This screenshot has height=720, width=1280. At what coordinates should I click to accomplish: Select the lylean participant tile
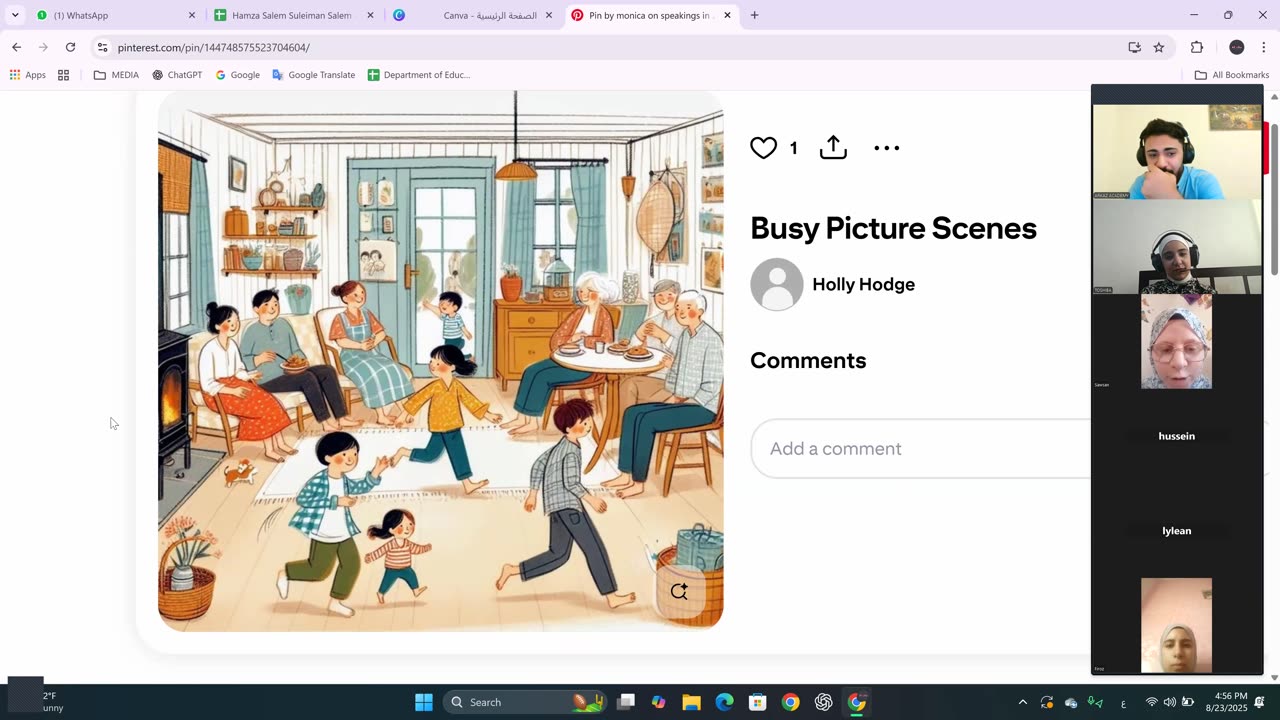1177,531
